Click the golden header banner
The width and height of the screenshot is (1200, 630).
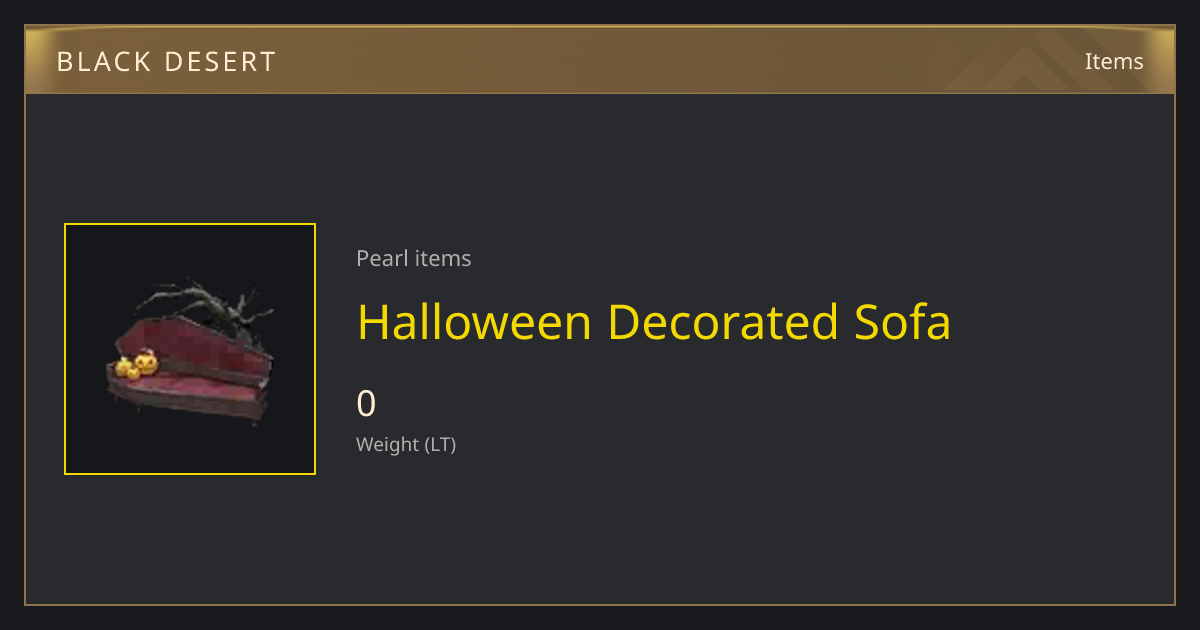(600, 60)
